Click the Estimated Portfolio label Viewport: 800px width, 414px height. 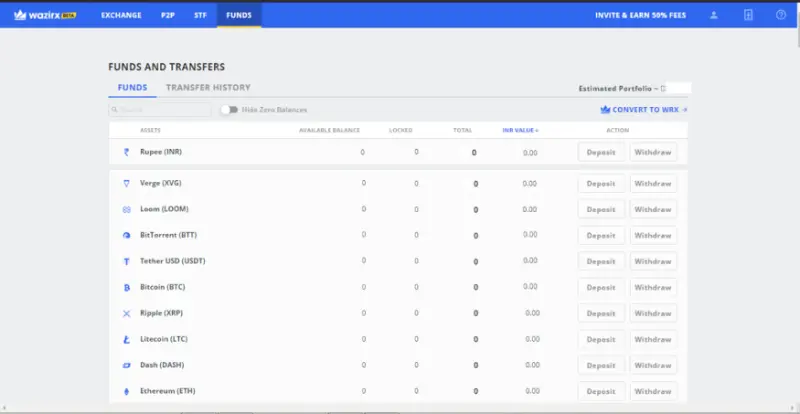click(615, 88)
